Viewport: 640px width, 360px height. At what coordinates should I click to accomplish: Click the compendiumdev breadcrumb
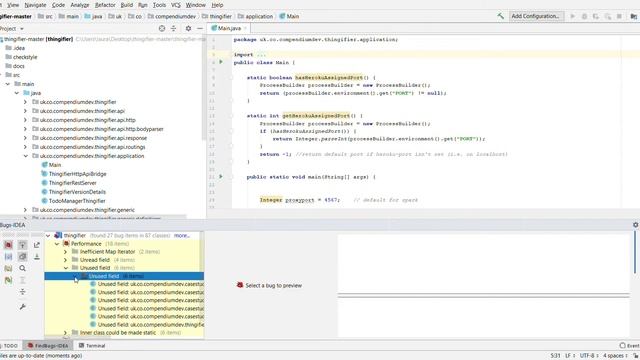click(172, 16)
